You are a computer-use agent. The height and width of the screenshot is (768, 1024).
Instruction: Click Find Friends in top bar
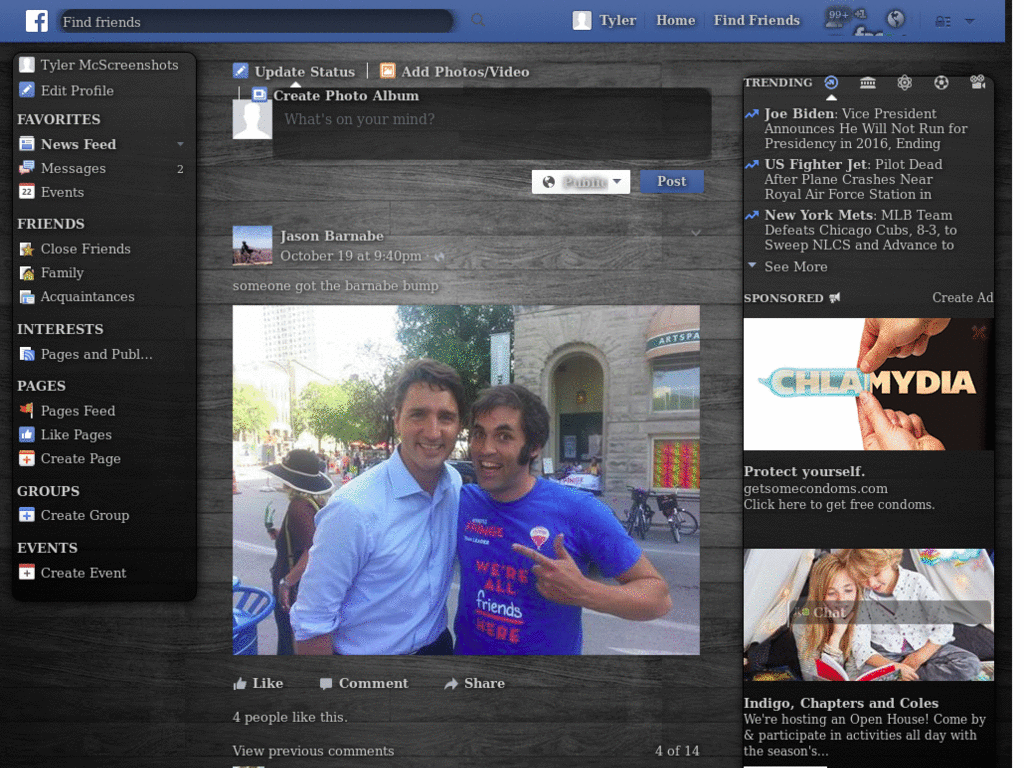756,20
